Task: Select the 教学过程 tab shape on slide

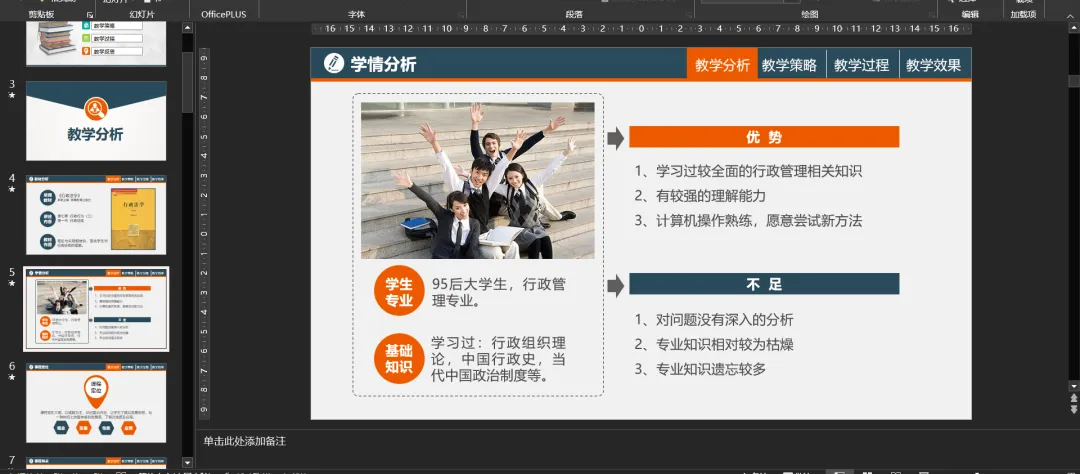Action: tap(863, 64)
